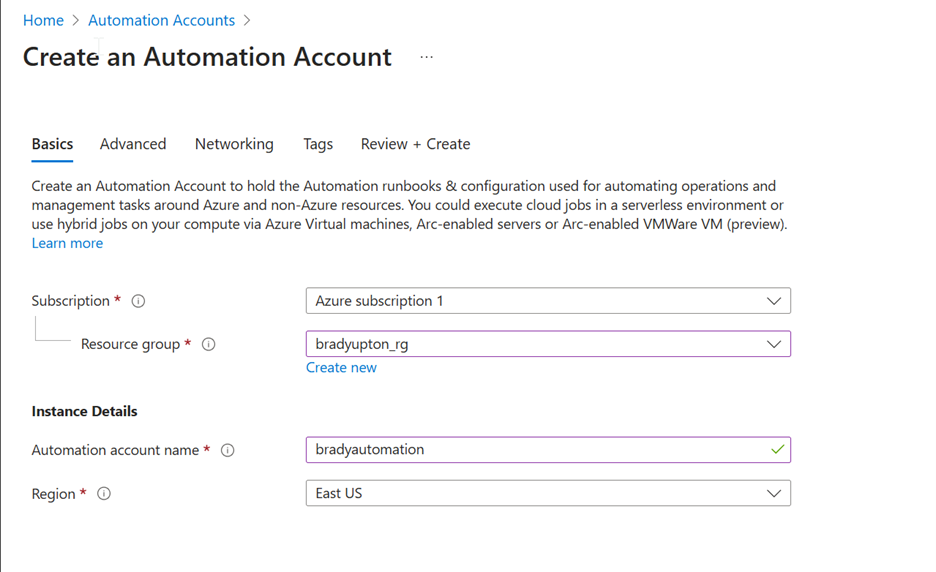The width and height of the screenshot is (936, 572).
Task: Go to the Review + Create tab
Action: (415, 144)
